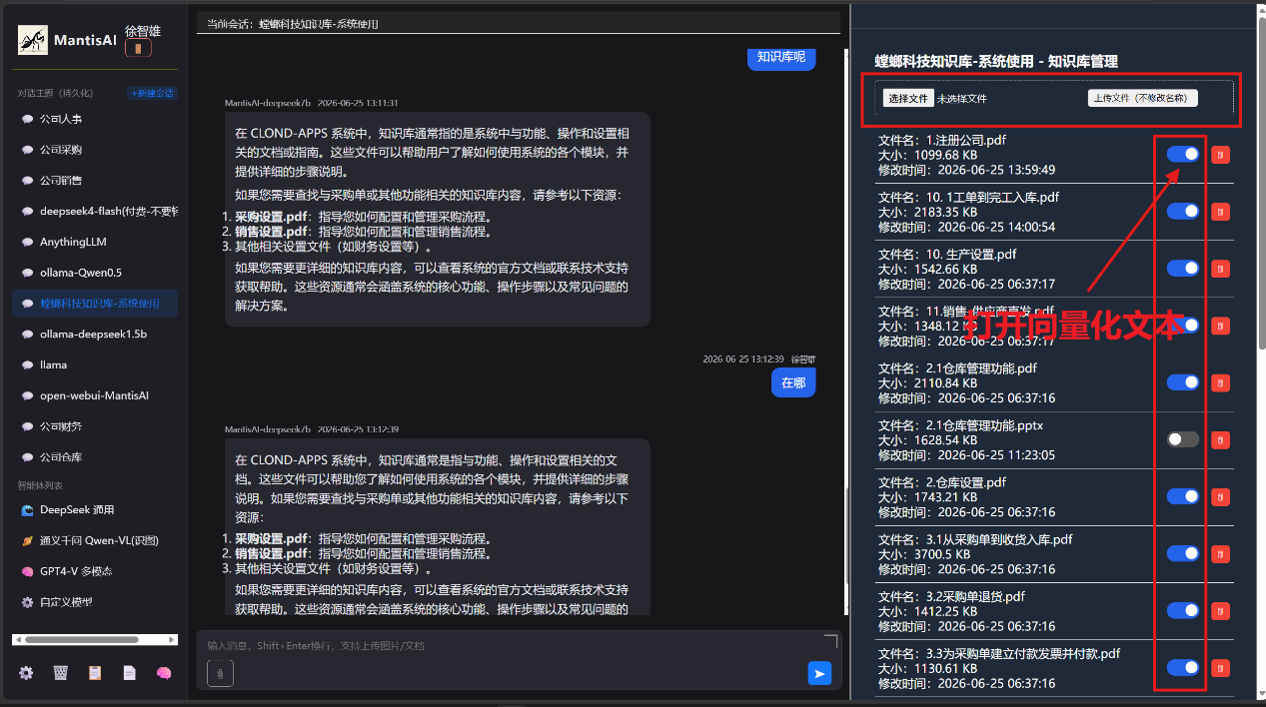Viewport: 1266px width, 707px height.
Task: Toggle vectorization for 2.1仓库管理功能.pdf
Action: point(1183,382)
